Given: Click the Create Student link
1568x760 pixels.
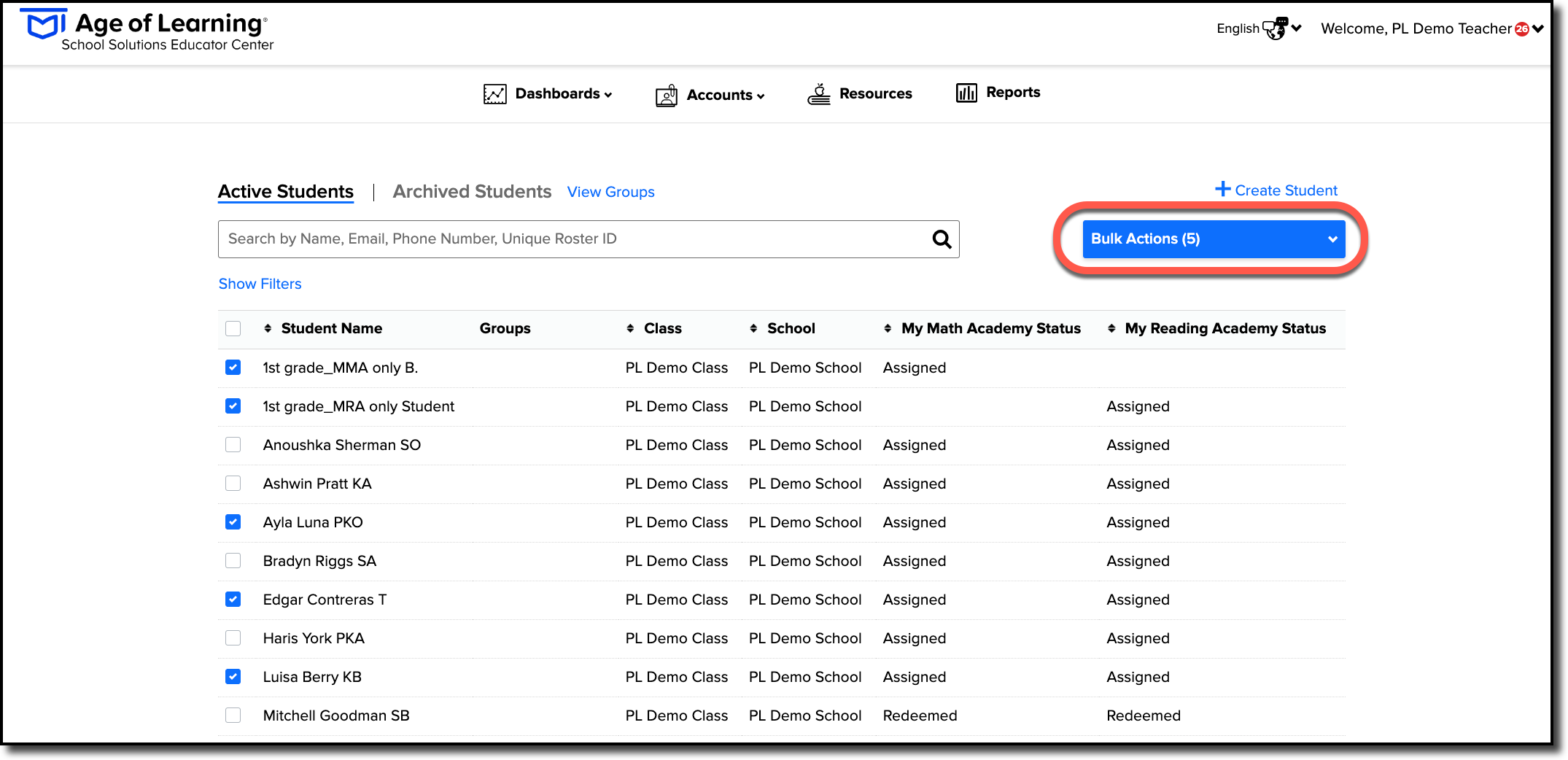Looking at the screenshot, I should tap(1276, 190).
